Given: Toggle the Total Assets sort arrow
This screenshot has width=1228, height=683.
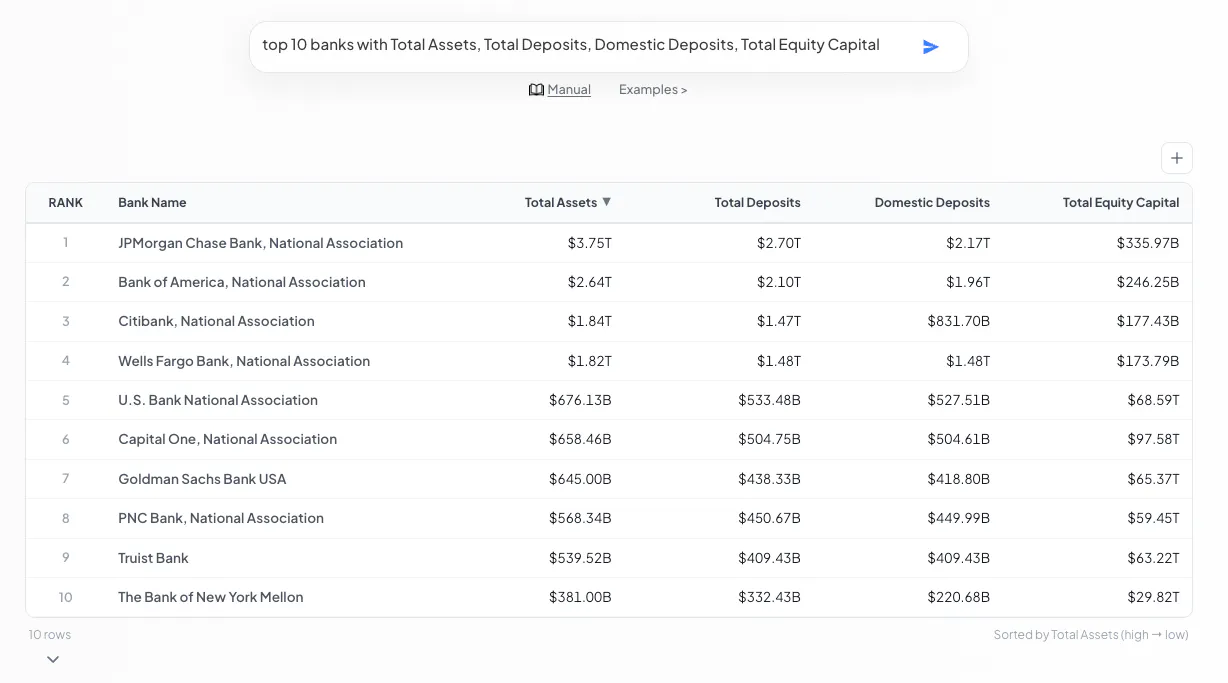Looking at the screenshot, I should point(606,202).
